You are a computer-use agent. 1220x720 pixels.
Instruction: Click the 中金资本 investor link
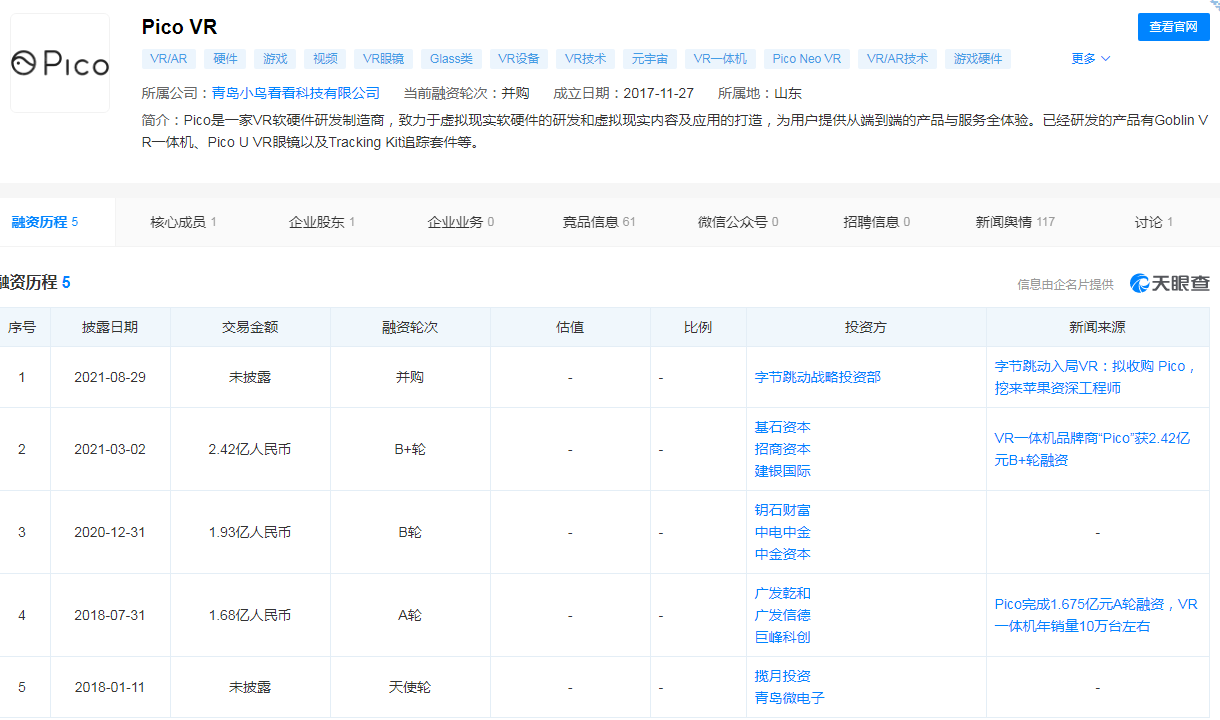(782, 554)
